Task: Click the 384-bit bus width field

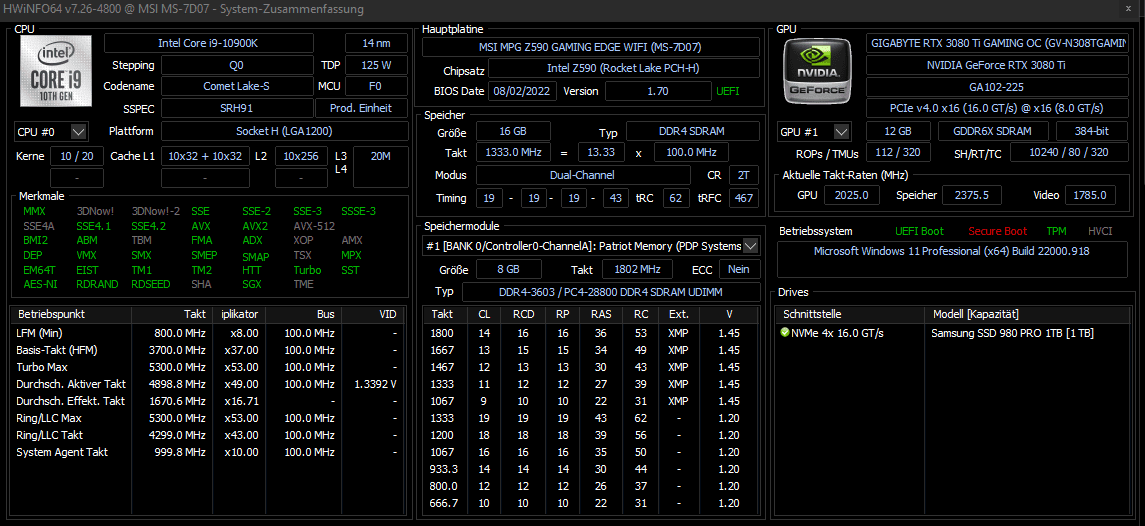Action: click(1092, 132)
